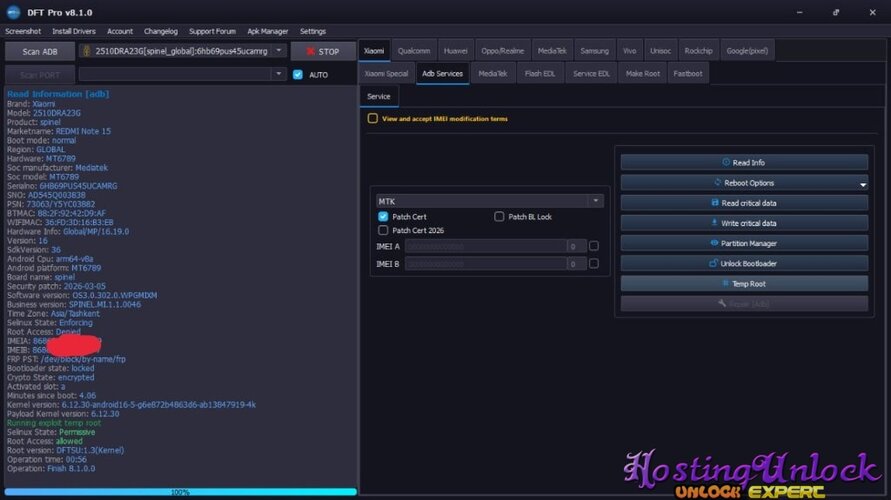
Task: Click the Reboot Options refresh icon
Action: [x=717, y=183]
